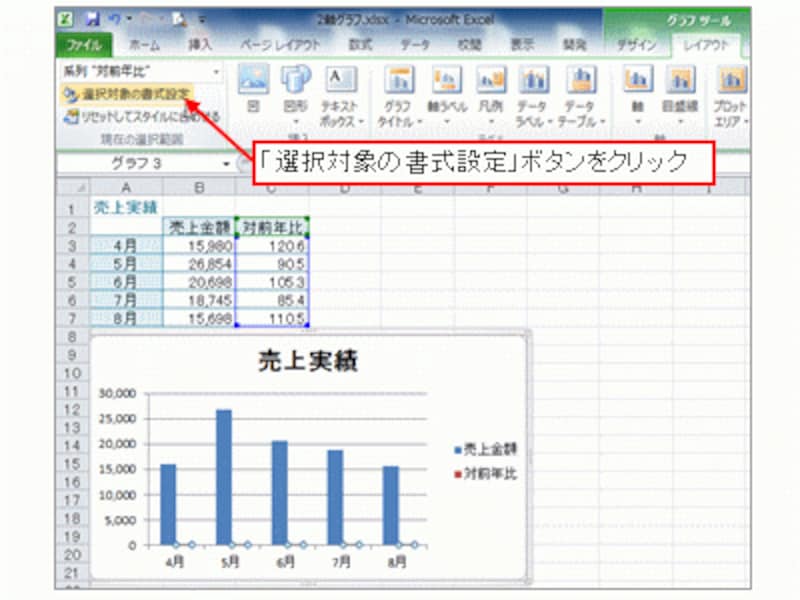Select the 対前年比 legend entry

pyautogui.click(x=485, y=474)
